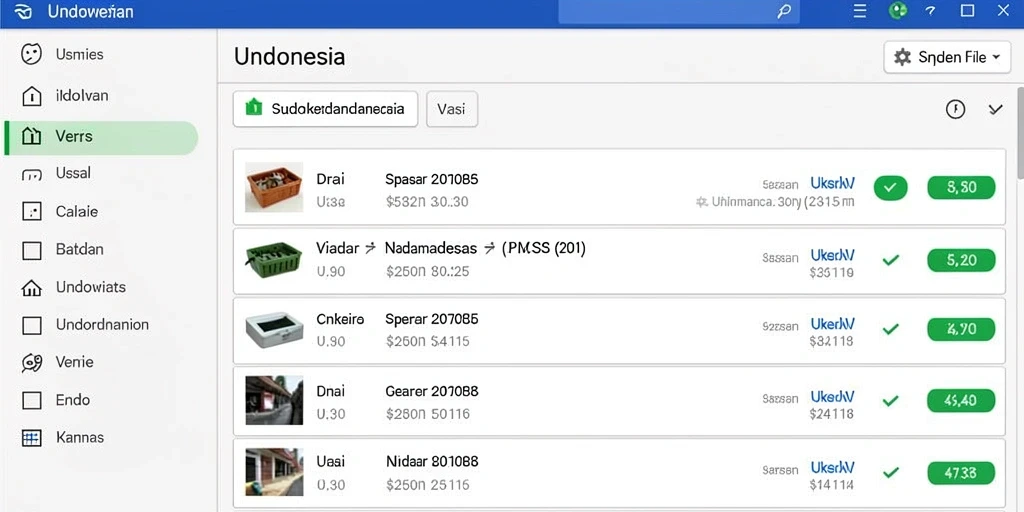1024x512 pixels.
Task: Click the Sudokerdandanecaia button
Action: coord(325,109)
